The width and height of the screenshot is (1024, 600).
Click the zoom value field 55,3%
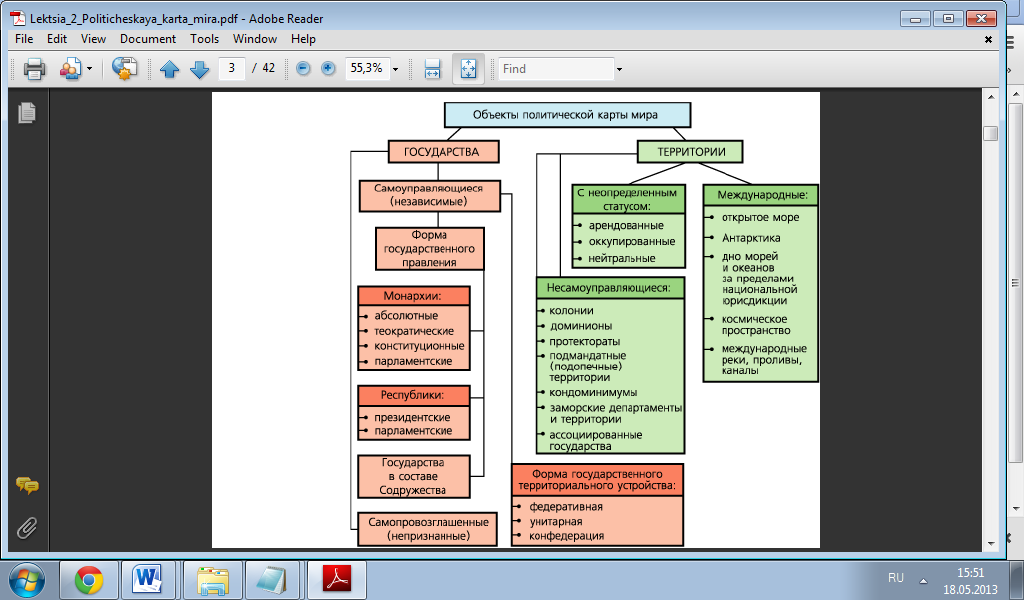(x=367, y=68)
